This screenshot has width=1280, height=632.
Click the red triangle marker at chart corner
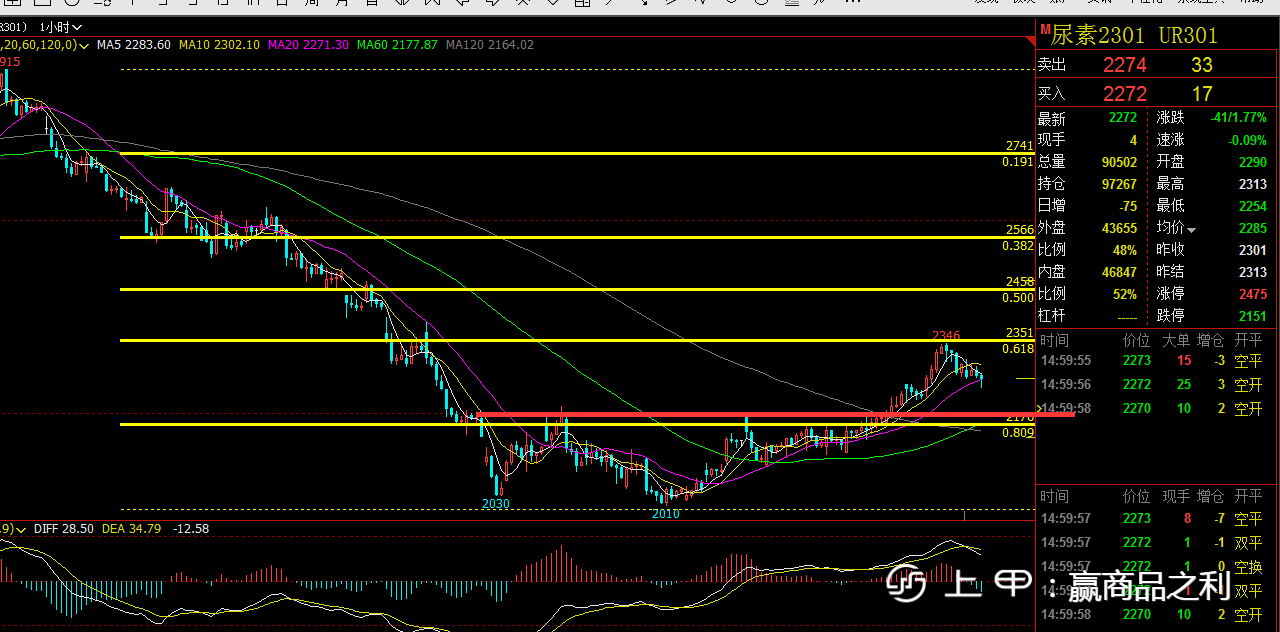(x=1030, y=41)
